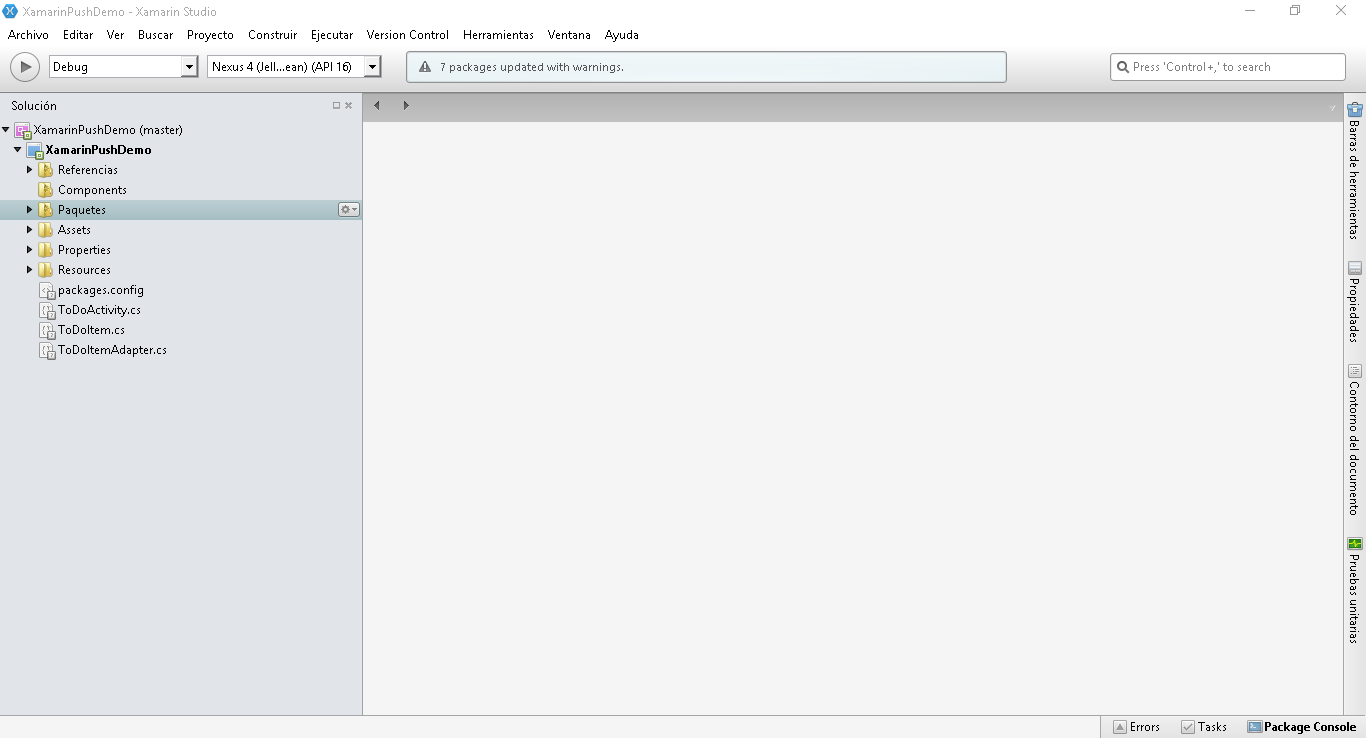Open the Nexus 4 device target dropdown
The width and height of the screenshot is (1366, 738).
[x=294, y=67]
